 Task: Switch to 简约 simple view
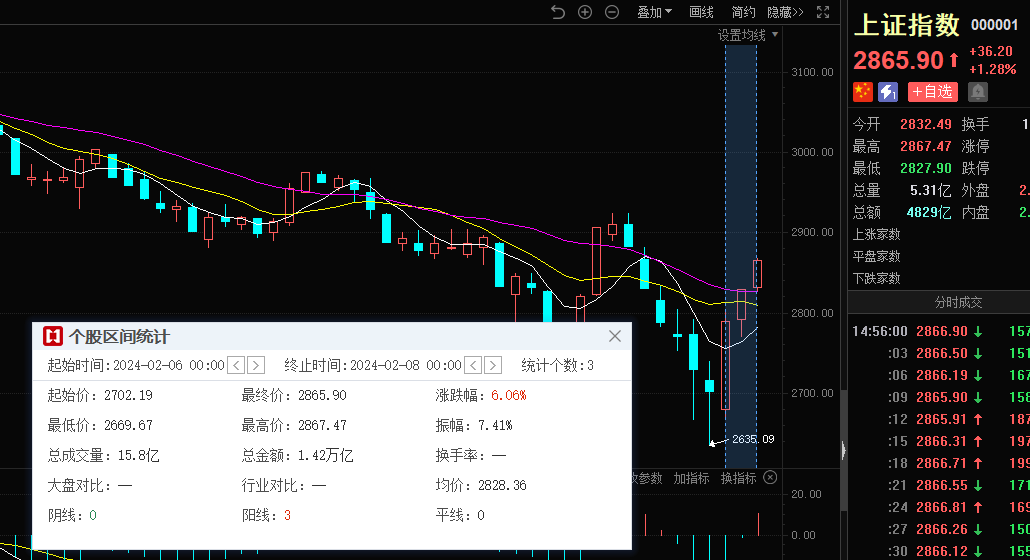click(x=743, y=12)
